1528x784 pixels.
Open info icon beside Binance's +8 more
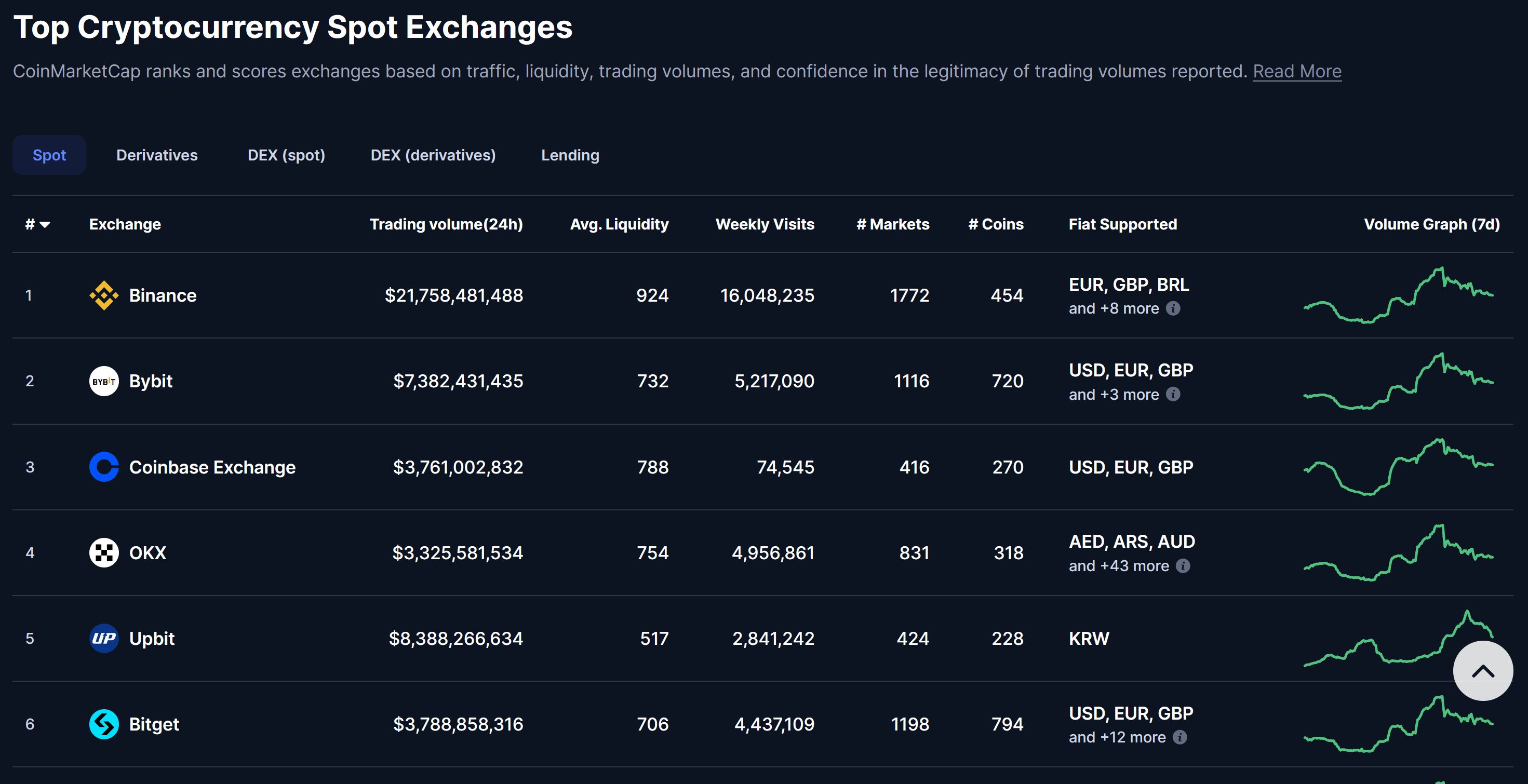tap(1173, 308)
